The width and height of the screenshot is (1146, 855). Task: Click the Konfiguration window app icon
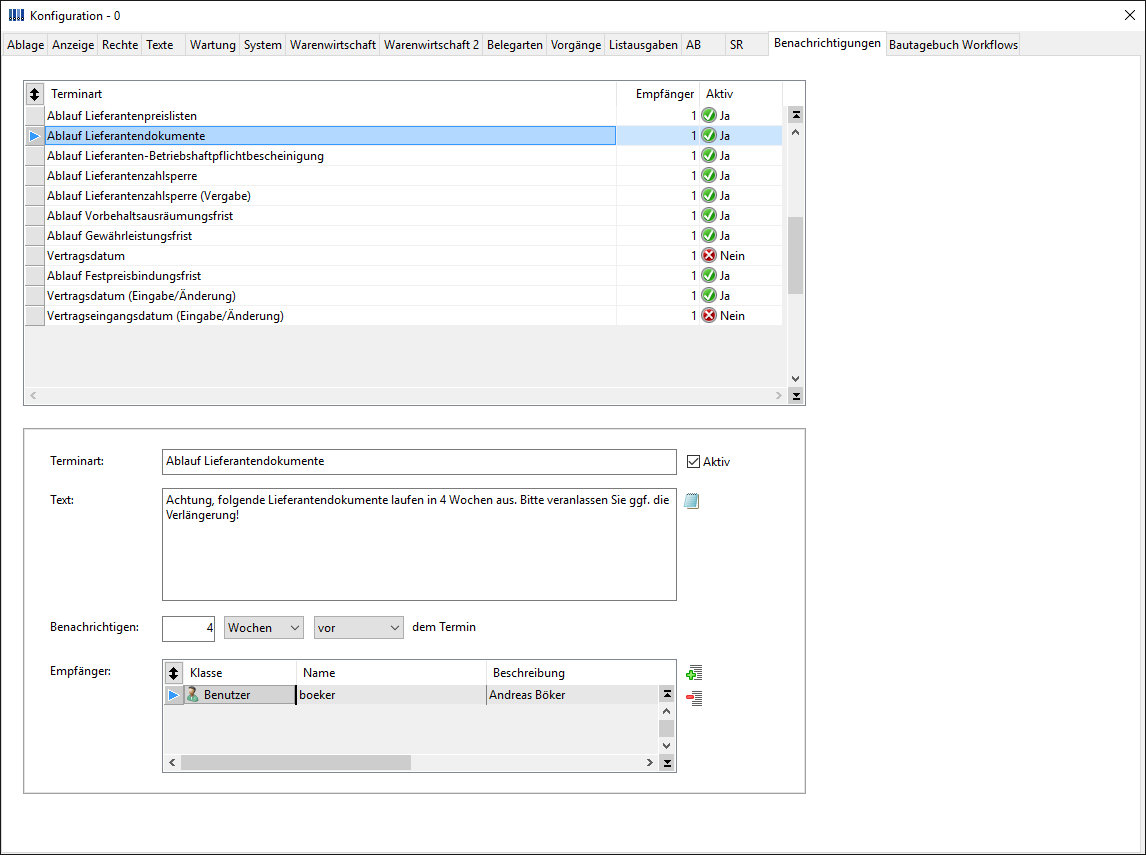16,15
